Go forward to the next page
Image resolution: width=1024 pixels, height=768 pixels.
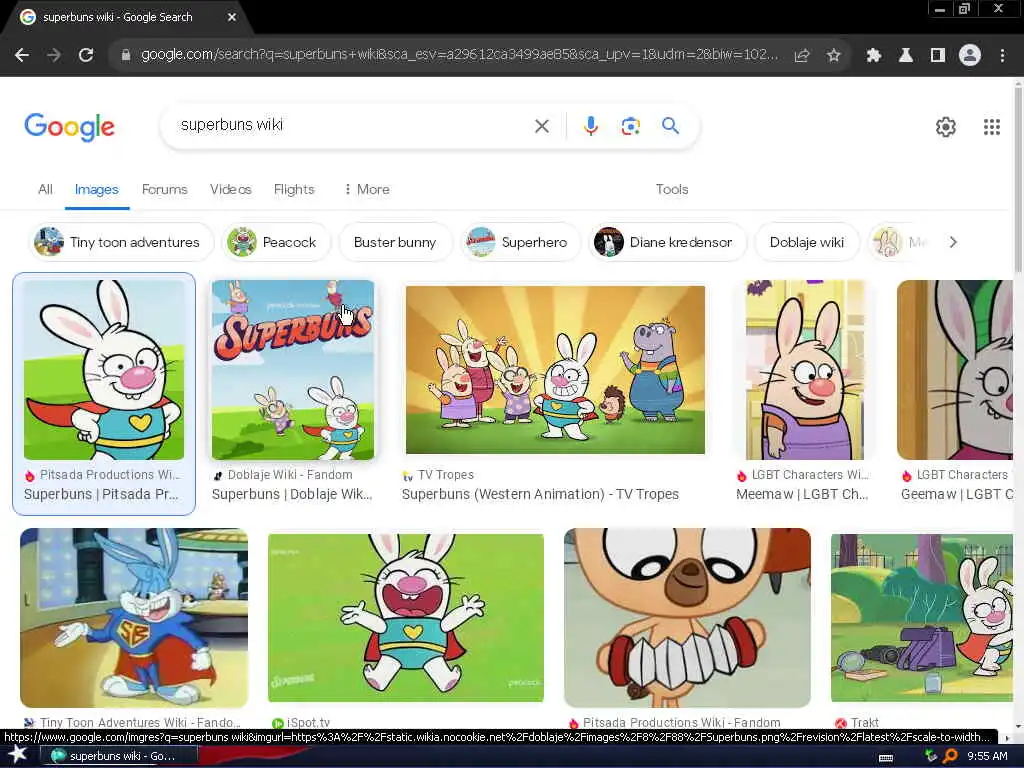[x=54, y=56]
